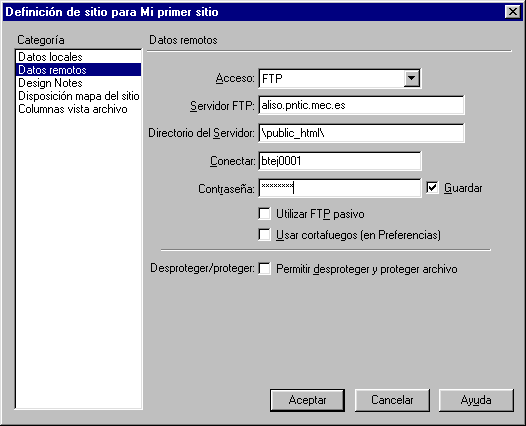526x426 pixels.
Task: Click the Cancelar button
Action: pyautogui.click(x=392, y=400)
